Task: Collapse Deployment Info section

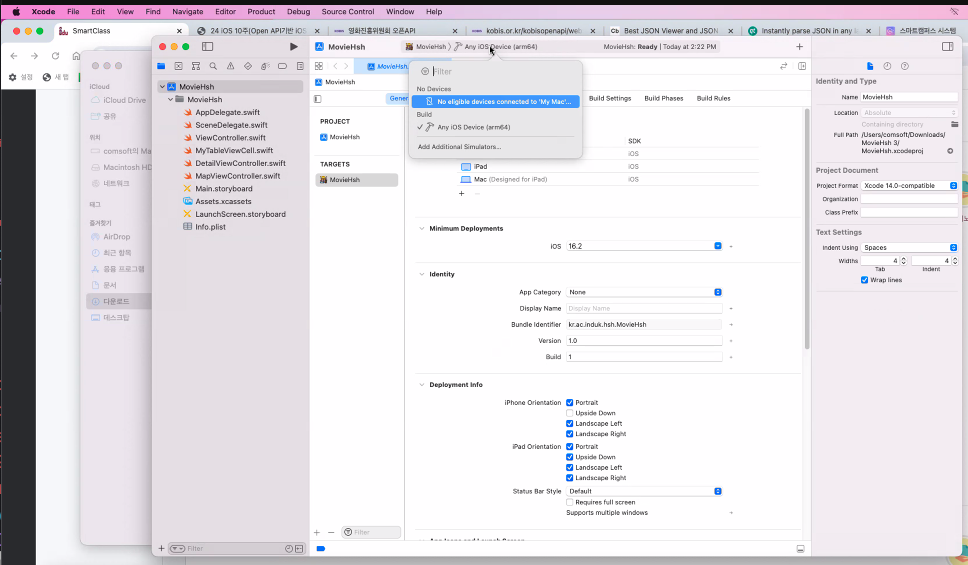Action: pos(422,385)
